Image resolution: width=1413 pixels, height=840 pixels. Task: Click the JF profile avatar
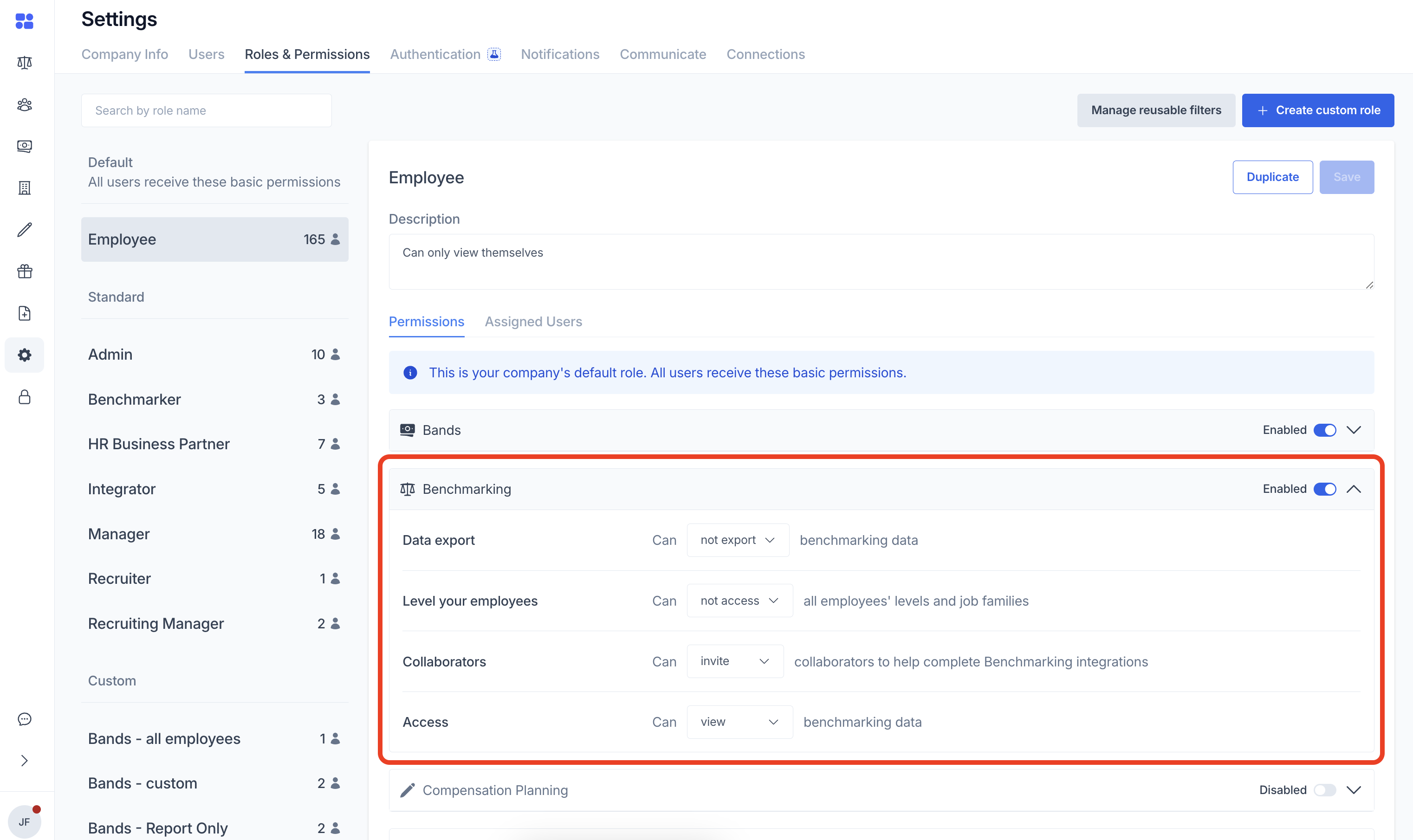point(24,821)
